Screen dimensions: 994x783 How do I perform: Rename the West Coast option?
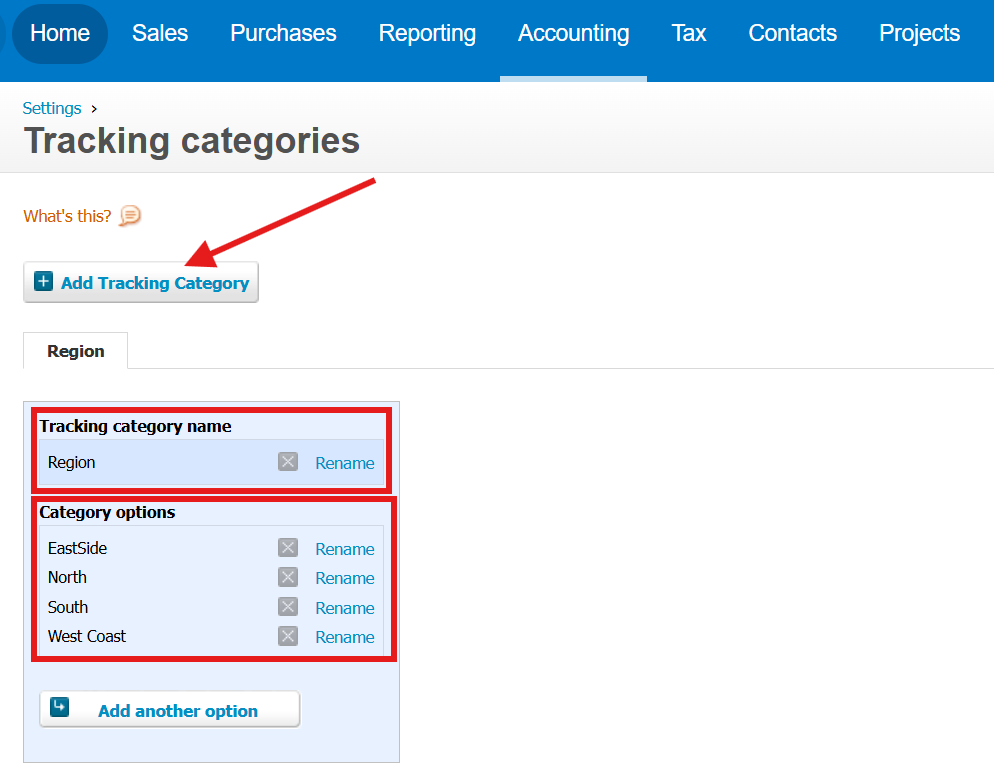point(344,636)
